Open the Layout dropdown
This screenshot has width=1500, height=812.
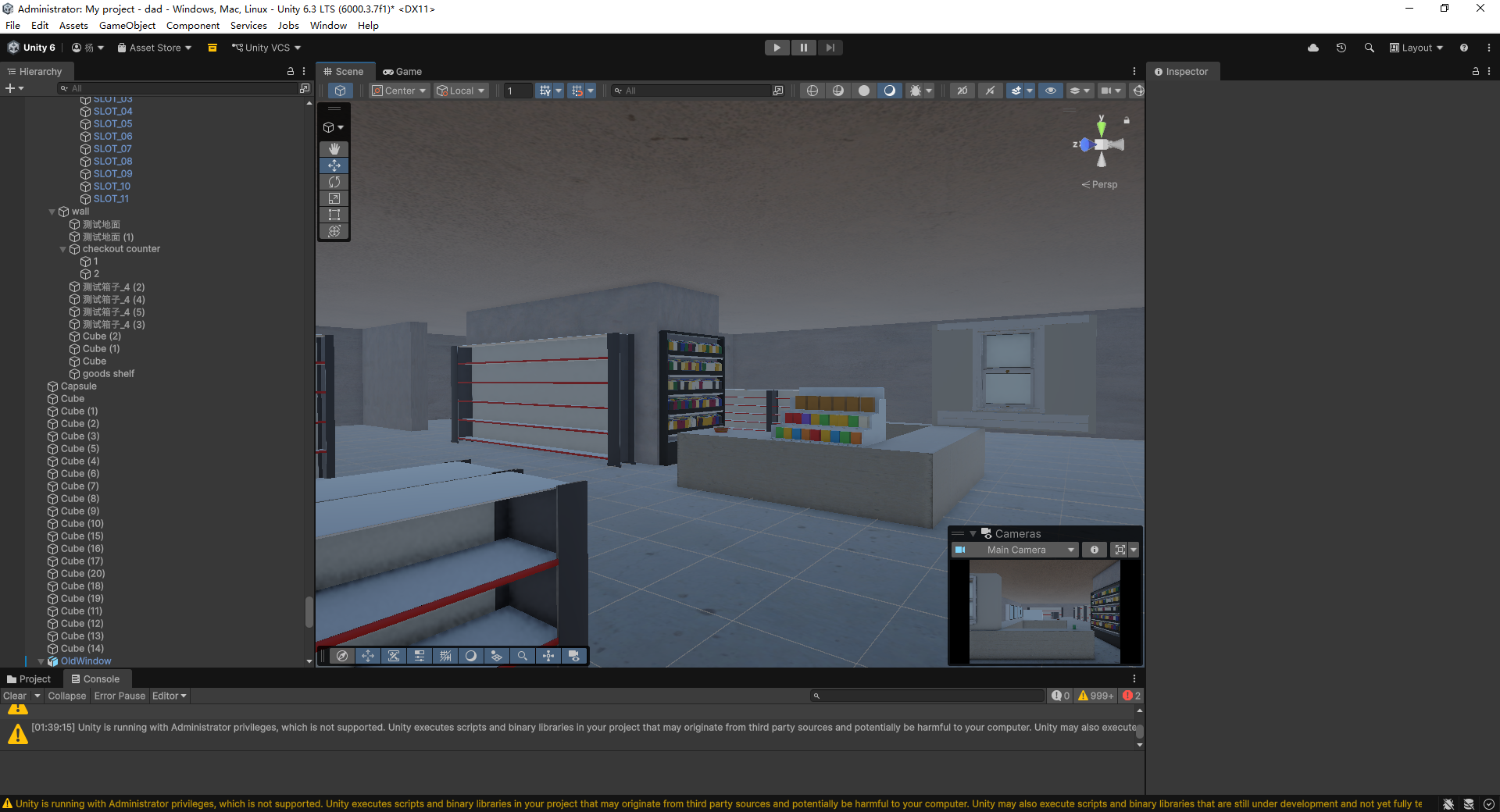pyautogui.click(x=1416, y=48)
